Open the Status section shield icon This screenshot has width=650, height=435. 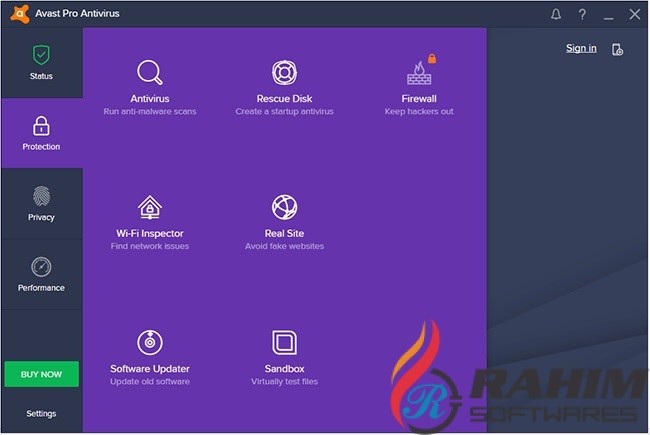(41, 55)
